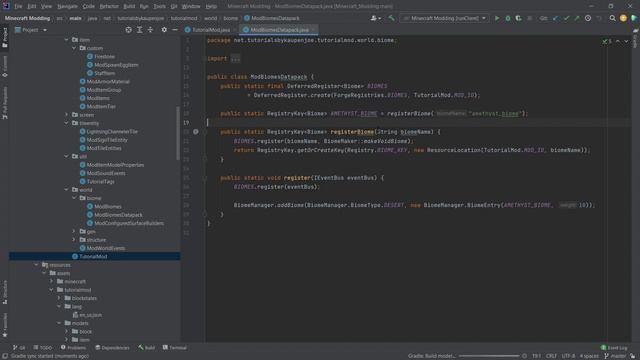This screenshot has width=640, height=360.
Task: Open the run configuration dropdown
Action: (x=444, y=18)
